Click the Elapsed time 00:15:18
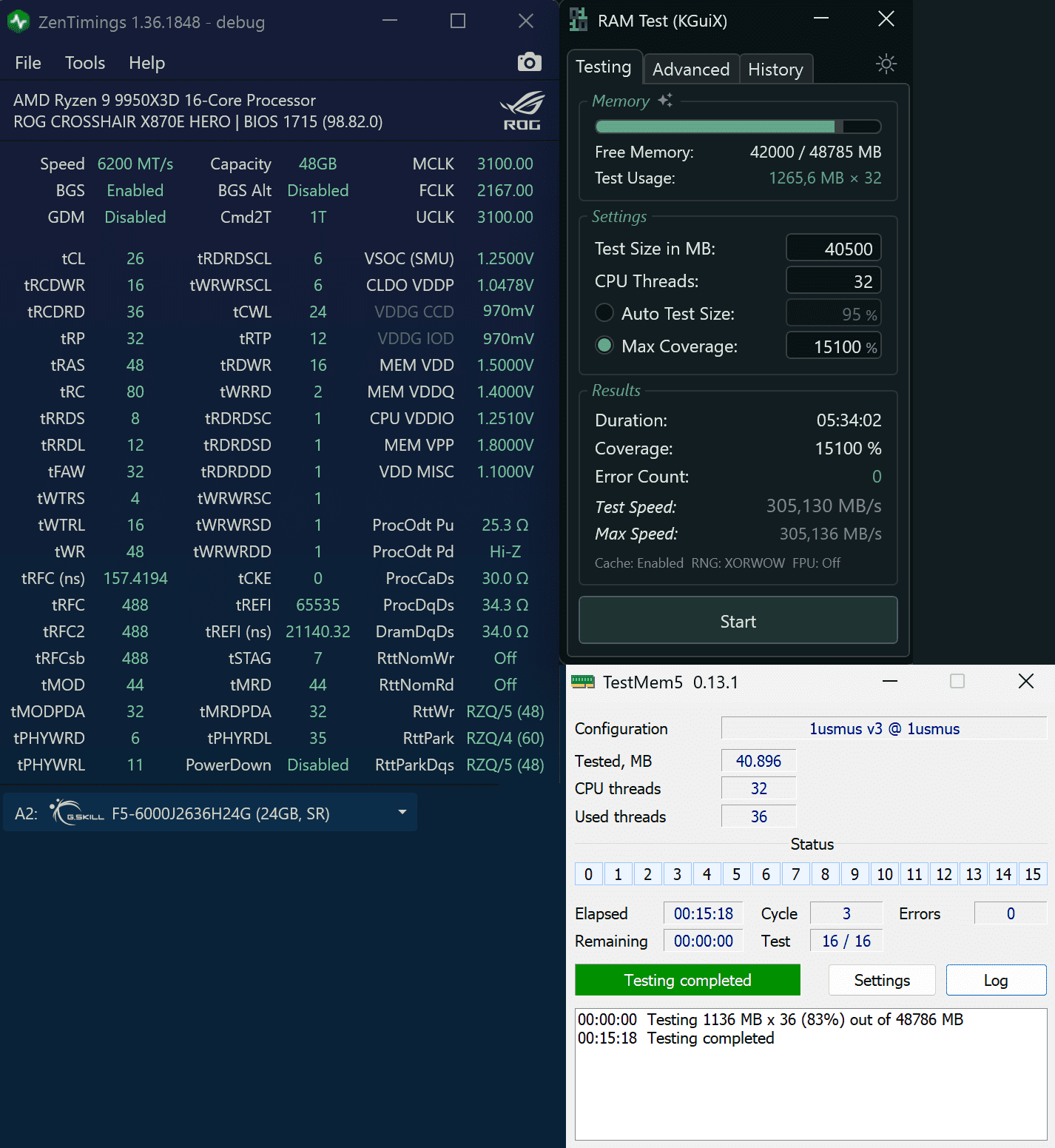Viewport: 1055px width, 1148px height. pyautogui.click(x=703, y=913)
